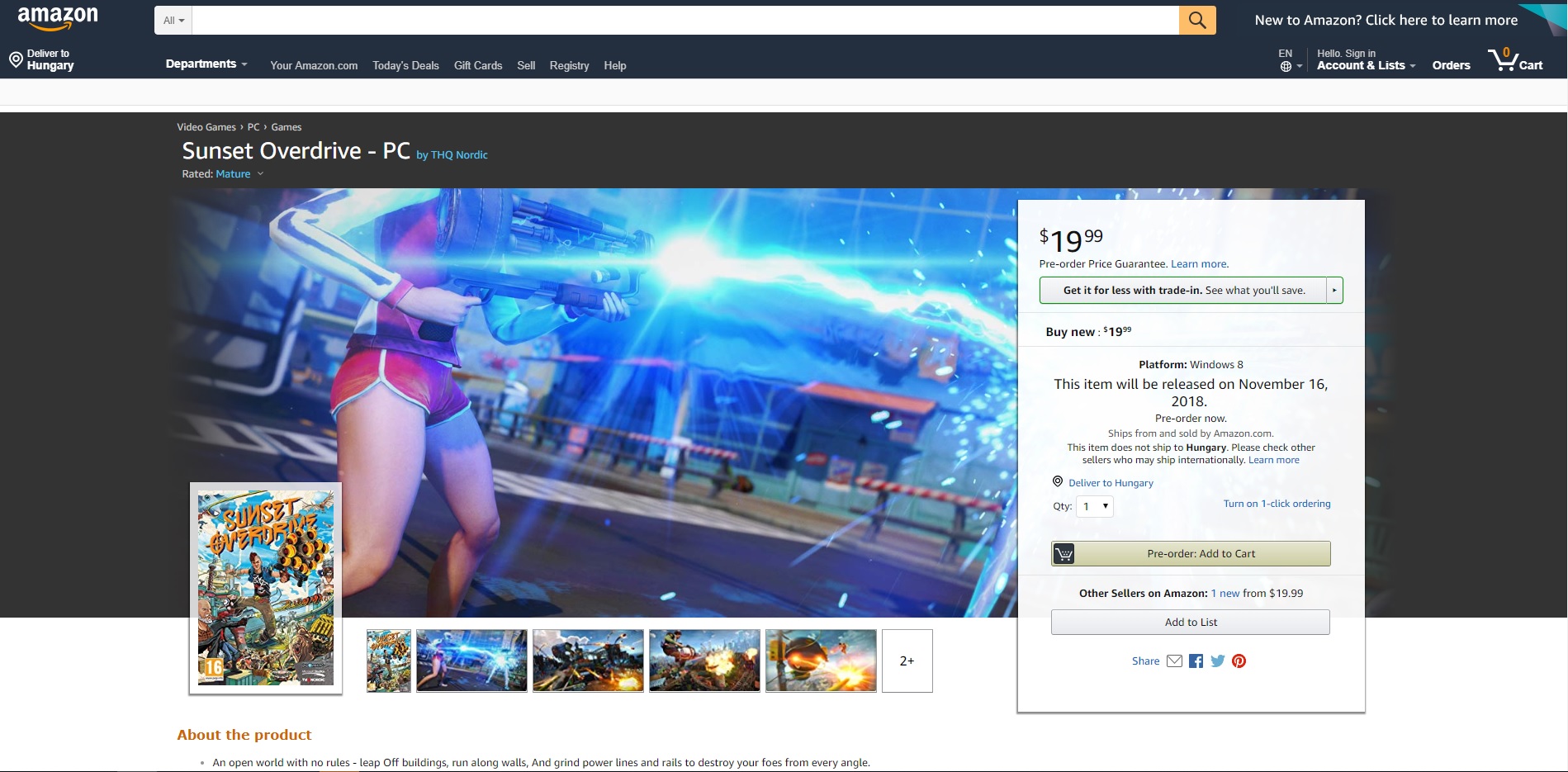Screen dimensions: 1568x772
Task: Select the blue gun shot thumbnail
Action: [471, 661]
